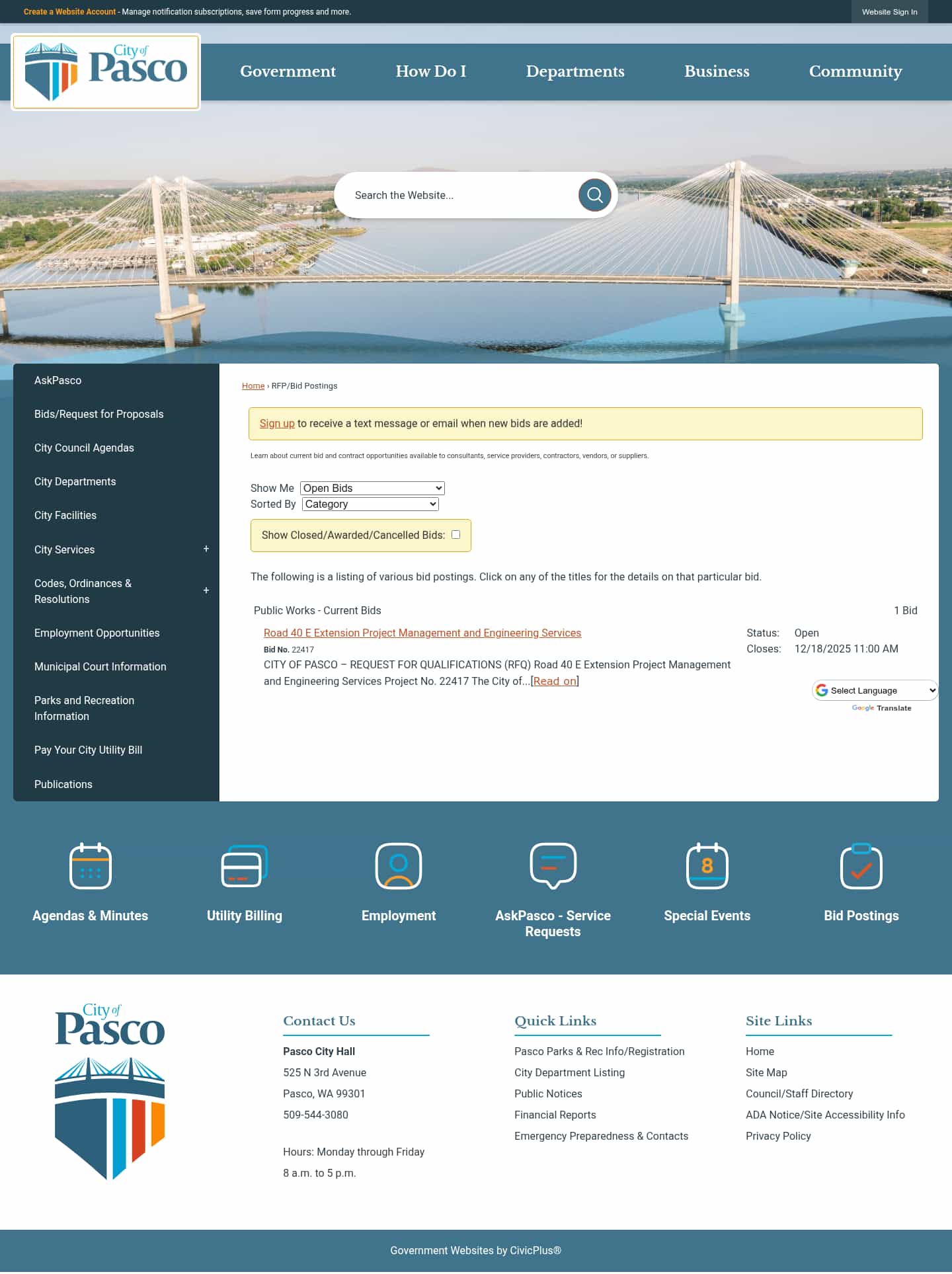This screenshot has height=1274, width=952.
Task: Open the Departments menu
Action: (575, 71)
